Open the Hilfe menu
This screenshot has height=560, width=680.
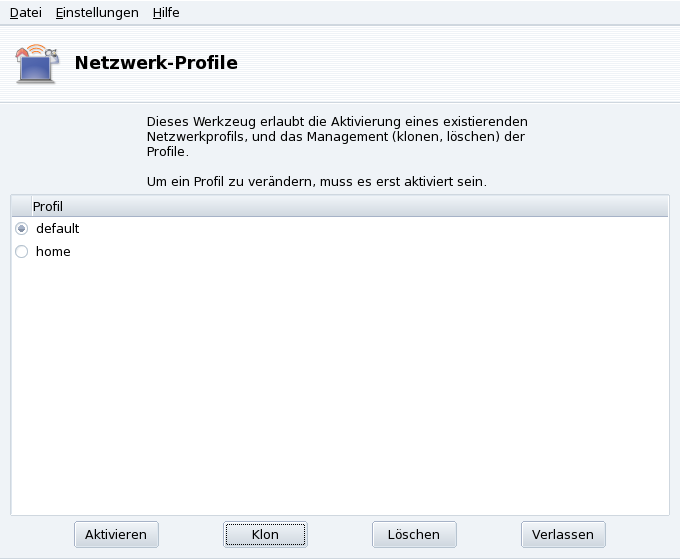[166, 13]
